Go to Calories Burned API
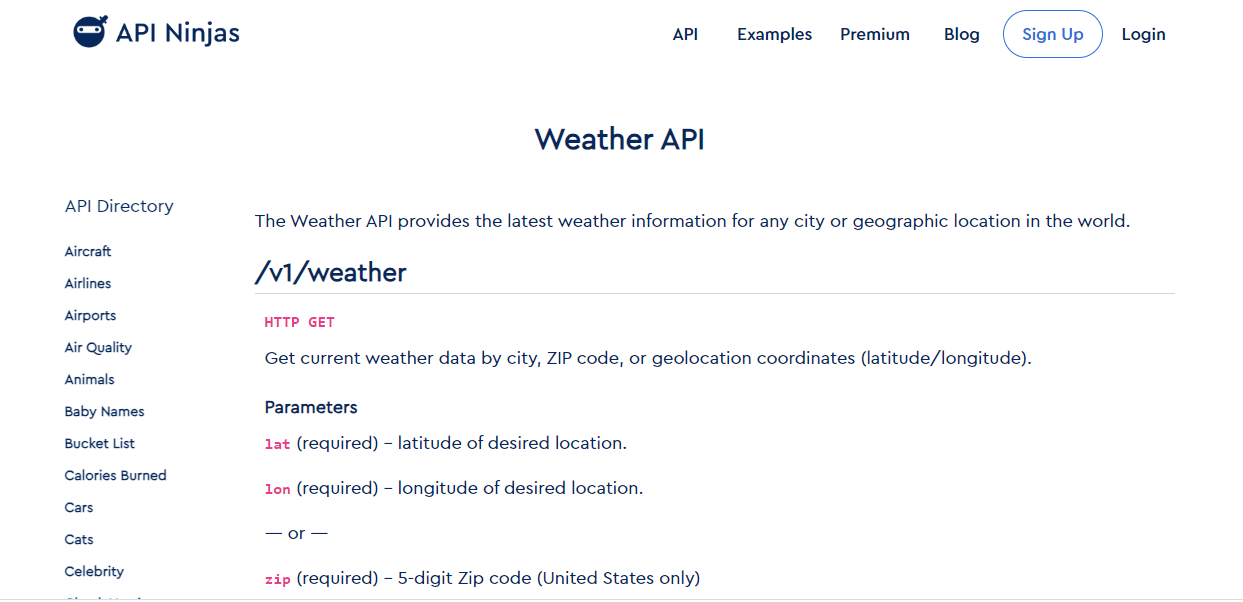This screenshot has height=602, width=1243. [x=116, y=475]
